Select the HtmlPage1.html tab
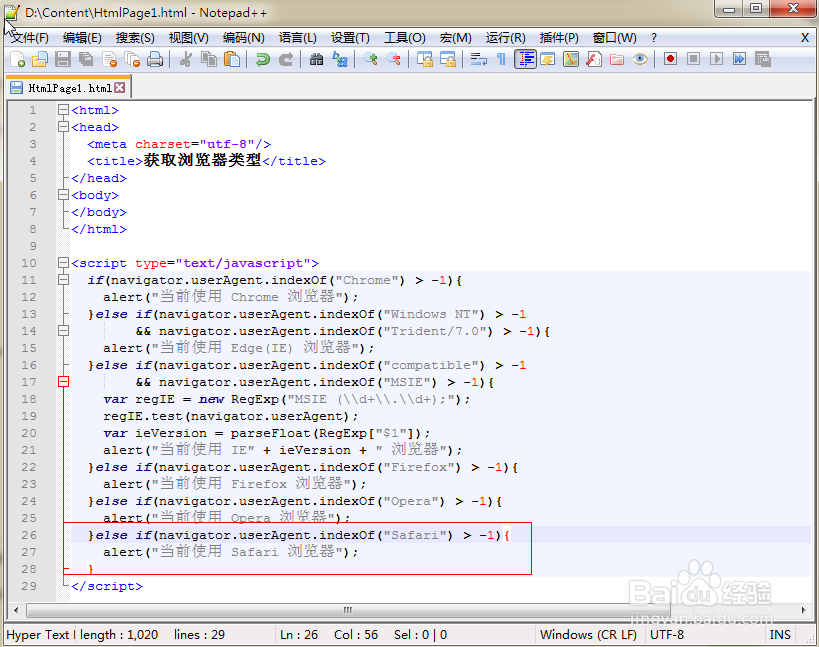This screenshot has width=819, height=647. (69, 88)
